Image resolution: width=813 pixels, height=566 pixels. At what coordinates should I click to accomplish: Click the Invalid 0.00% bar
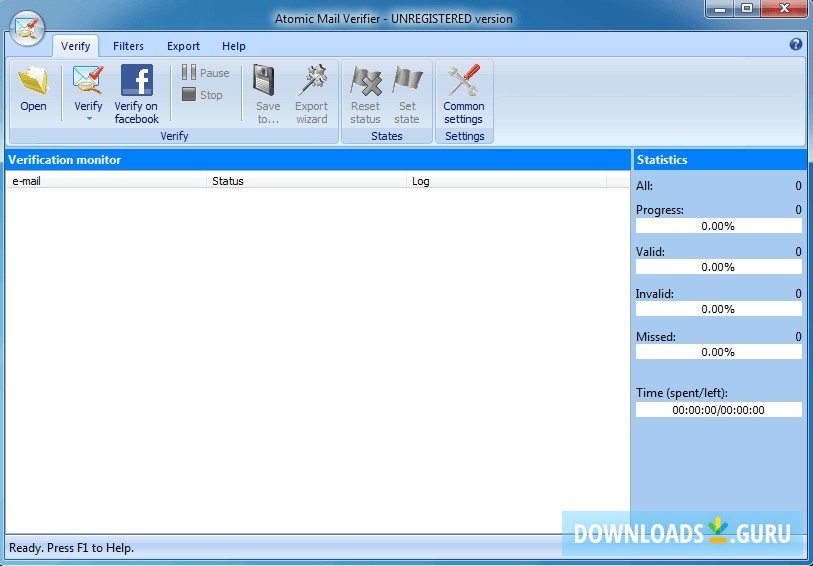[x=718, y=309]
